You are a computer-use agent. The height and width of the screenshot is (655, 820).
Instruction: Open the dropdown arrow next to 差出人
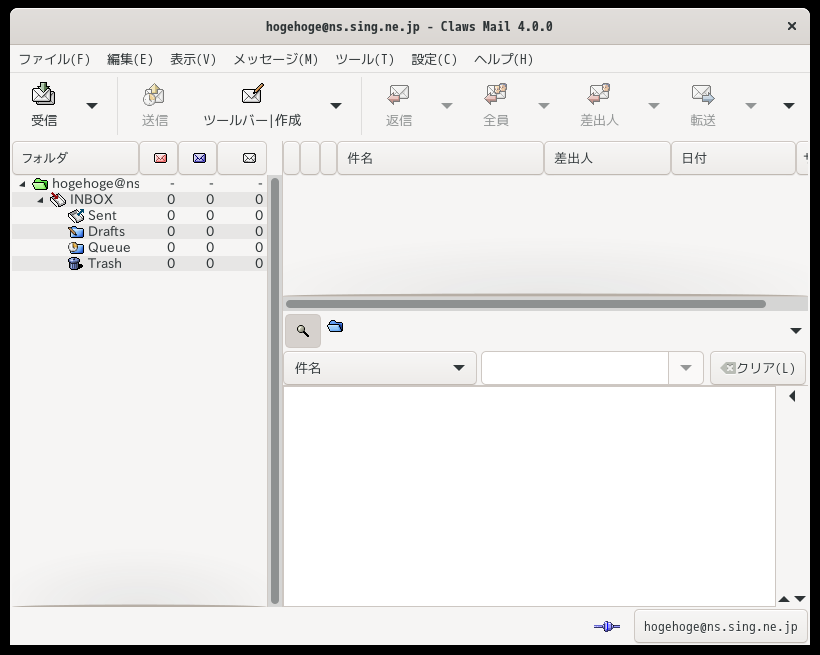(654, 106)
